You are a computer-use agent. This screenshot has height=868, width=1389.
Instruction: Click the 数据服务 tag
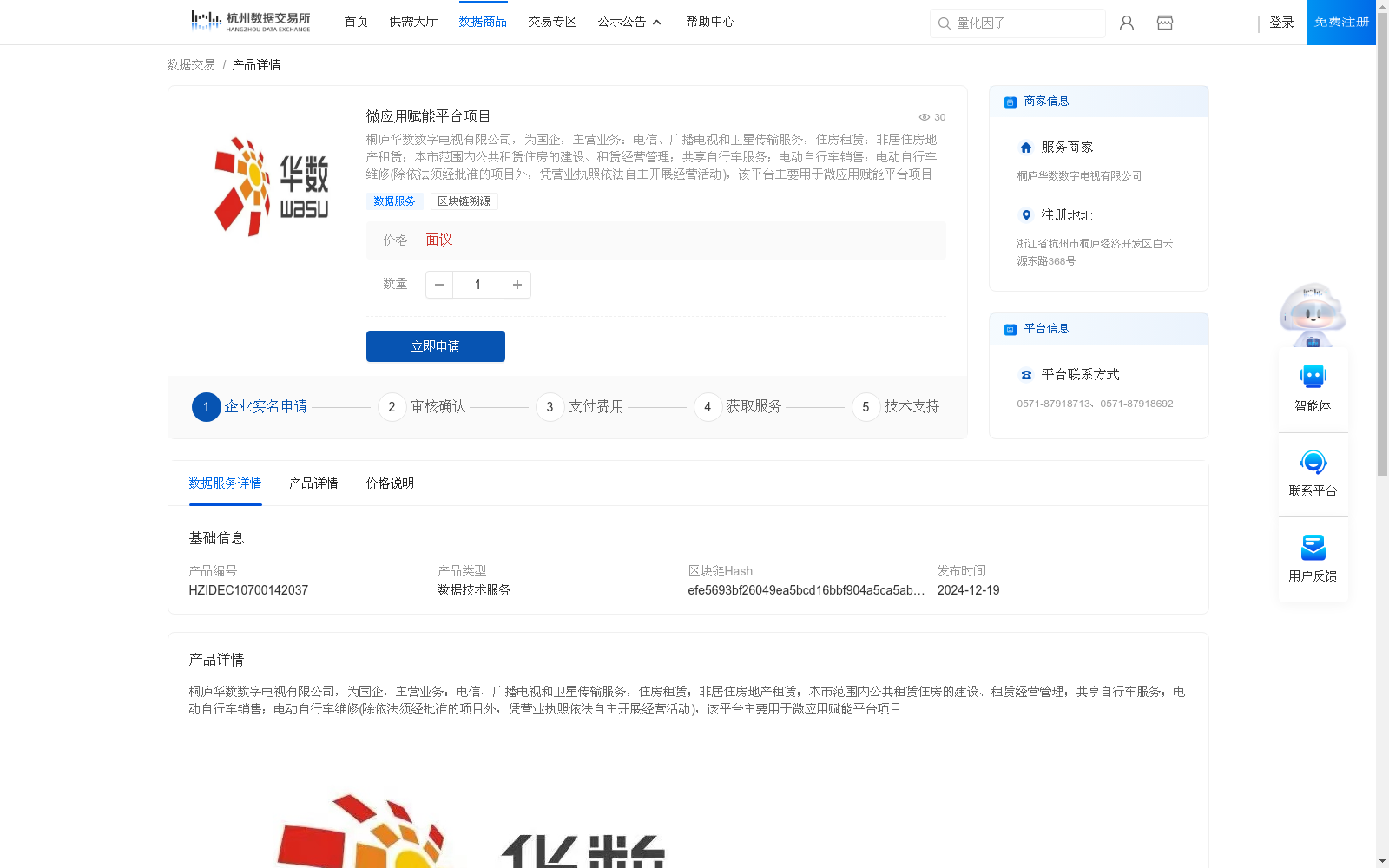(394, 201)
